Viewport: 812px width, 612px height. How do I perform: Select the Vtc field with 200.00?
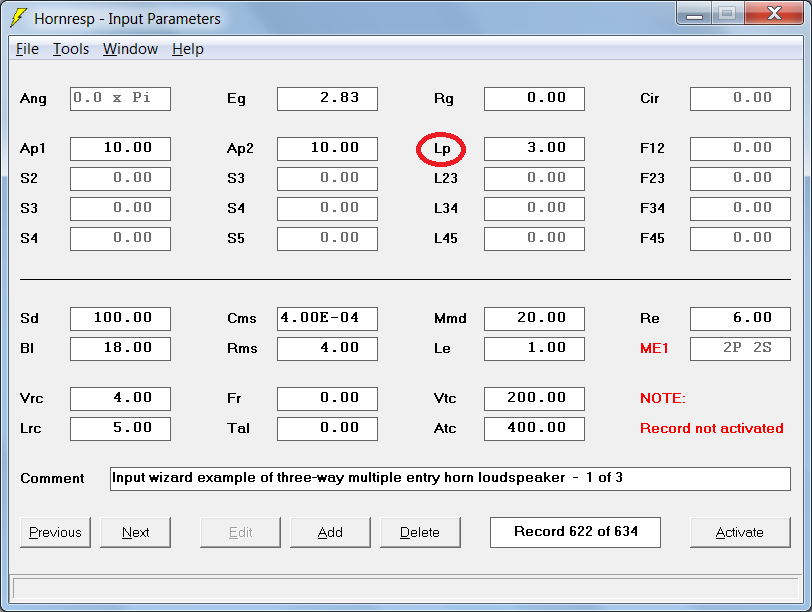534,399
